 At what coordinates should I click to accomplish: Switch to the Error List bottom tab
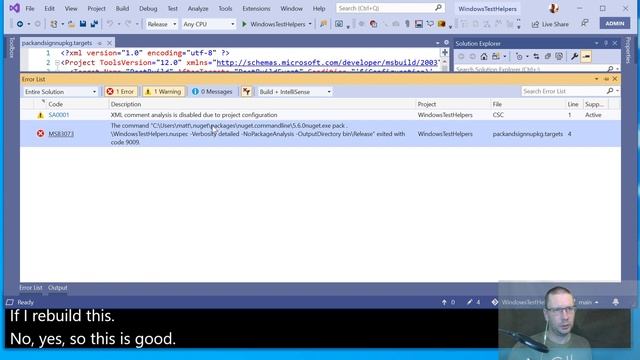(x=31, y=288)
